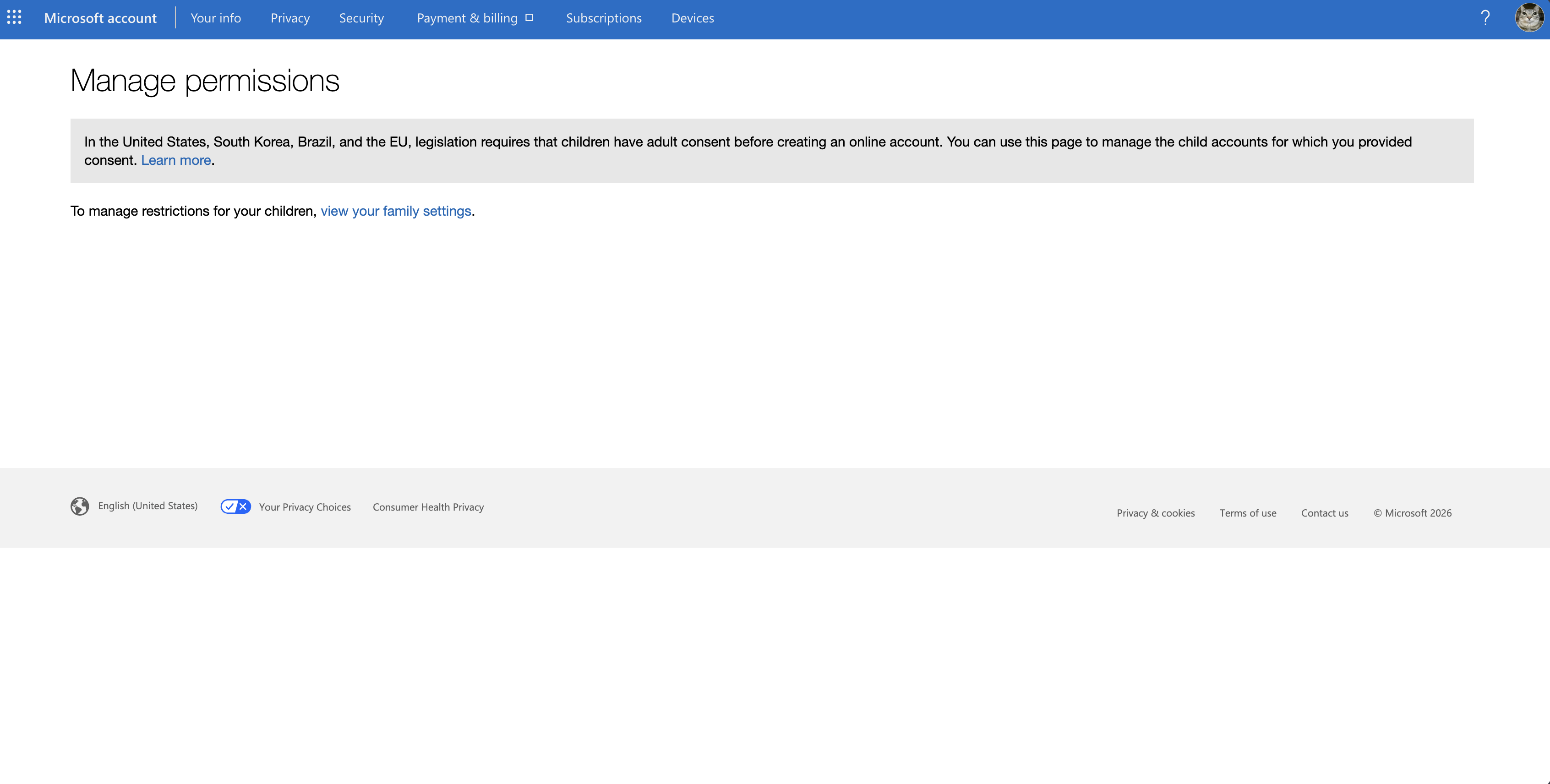
Task: Open the account profile picture menu
Action: coord(1529,17)
